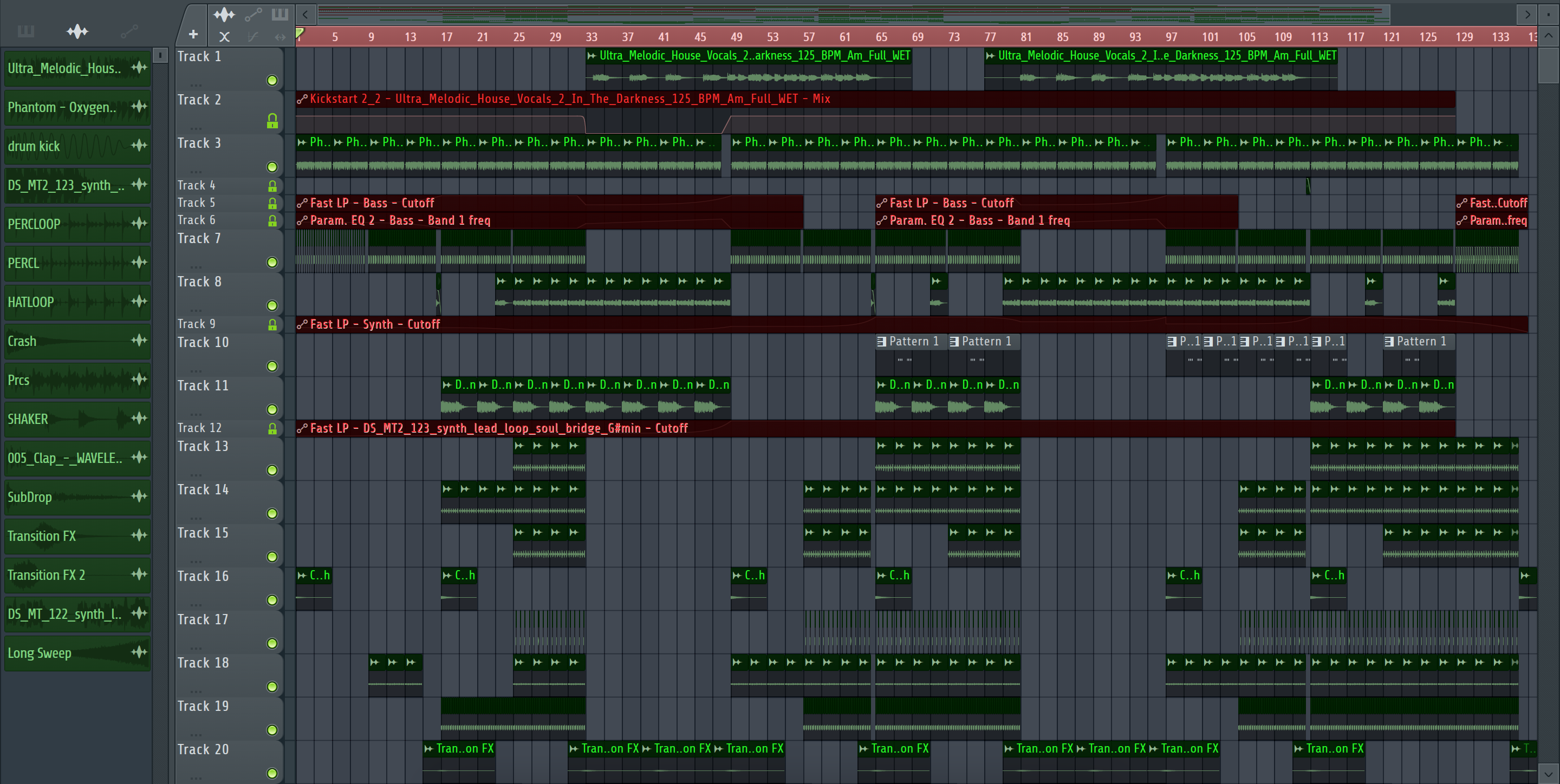This screenshot has height=784, width=1560.
Task: Click bar 65 on the timeline ruler
Action: click(881, 37)
